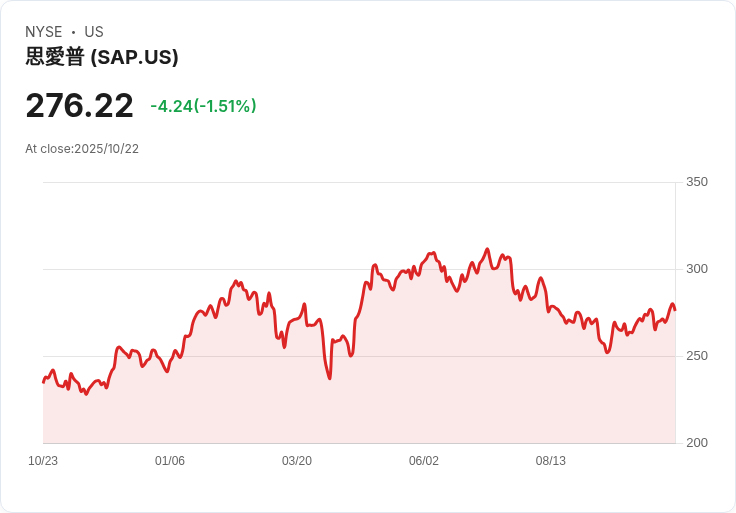Click the chart's highest peak near 311
The height and width of the screenshot is (513, 736).
[x=487, y=249]
